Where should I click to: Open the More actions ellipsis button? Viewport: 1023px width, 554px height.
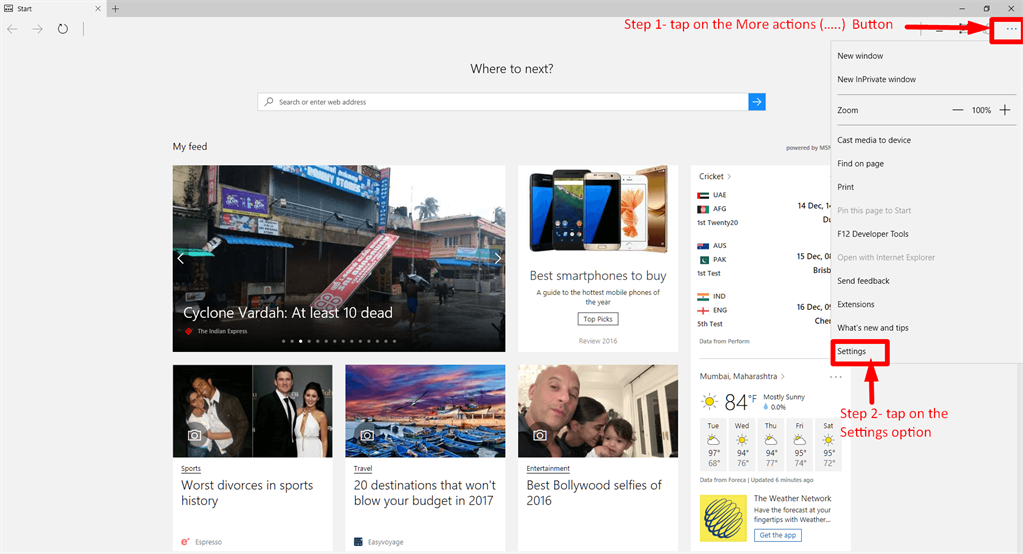click(x=1011, y=29)
